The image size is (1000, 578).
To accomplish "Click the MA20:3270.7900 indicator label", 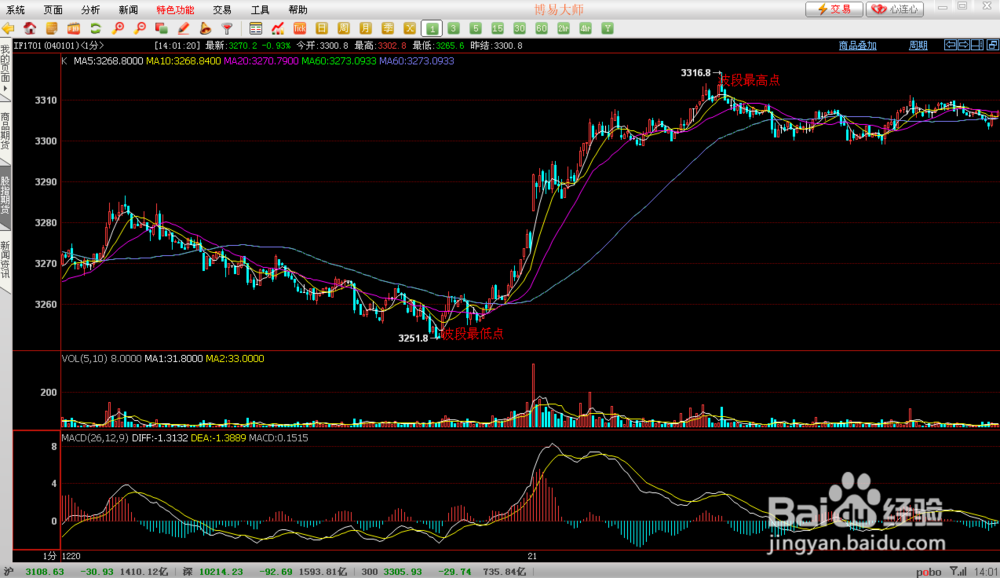I will (261, 61).
